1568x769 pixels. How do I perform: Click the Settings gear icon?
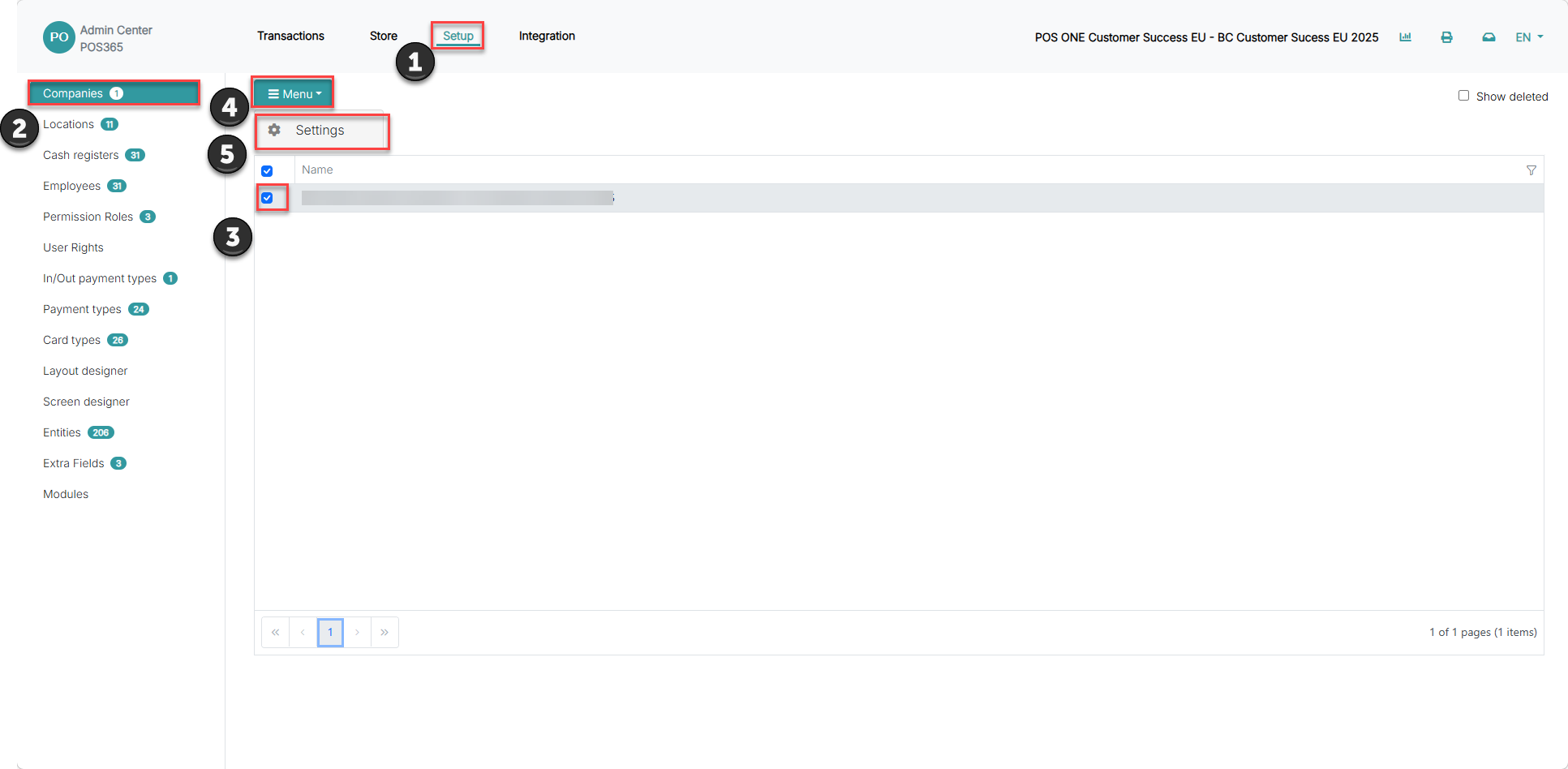click(x=274, y=130)
